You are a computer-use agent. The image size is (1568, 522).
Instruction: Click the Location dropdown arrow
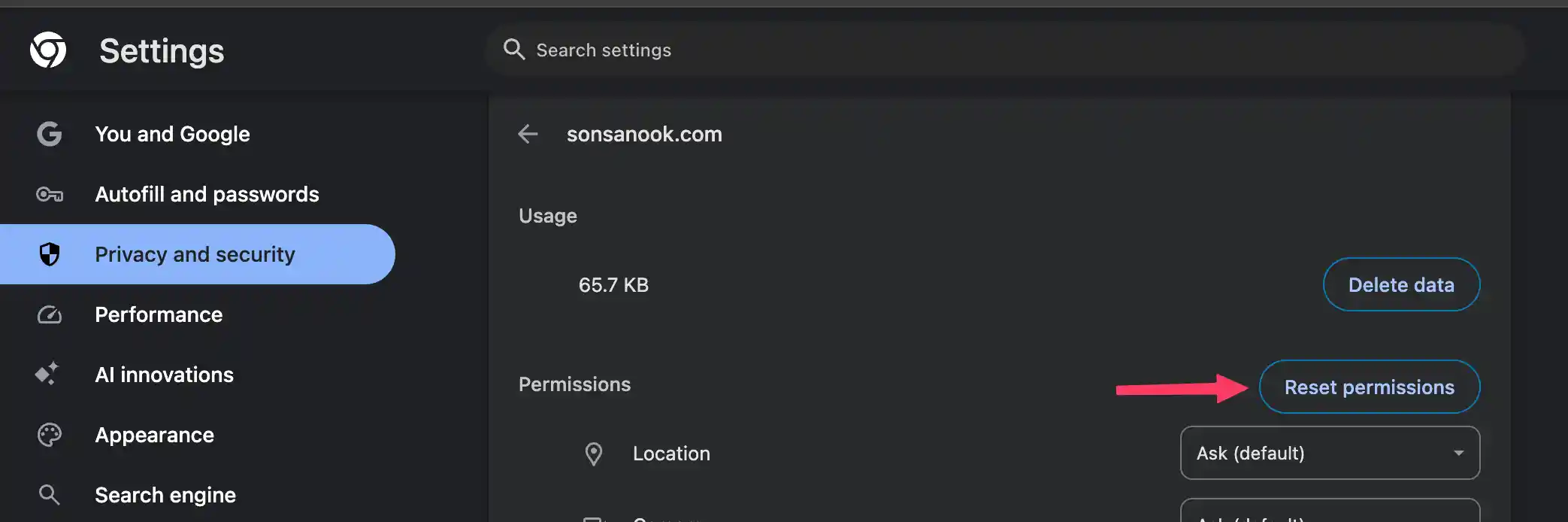(x=1458, y=454)
